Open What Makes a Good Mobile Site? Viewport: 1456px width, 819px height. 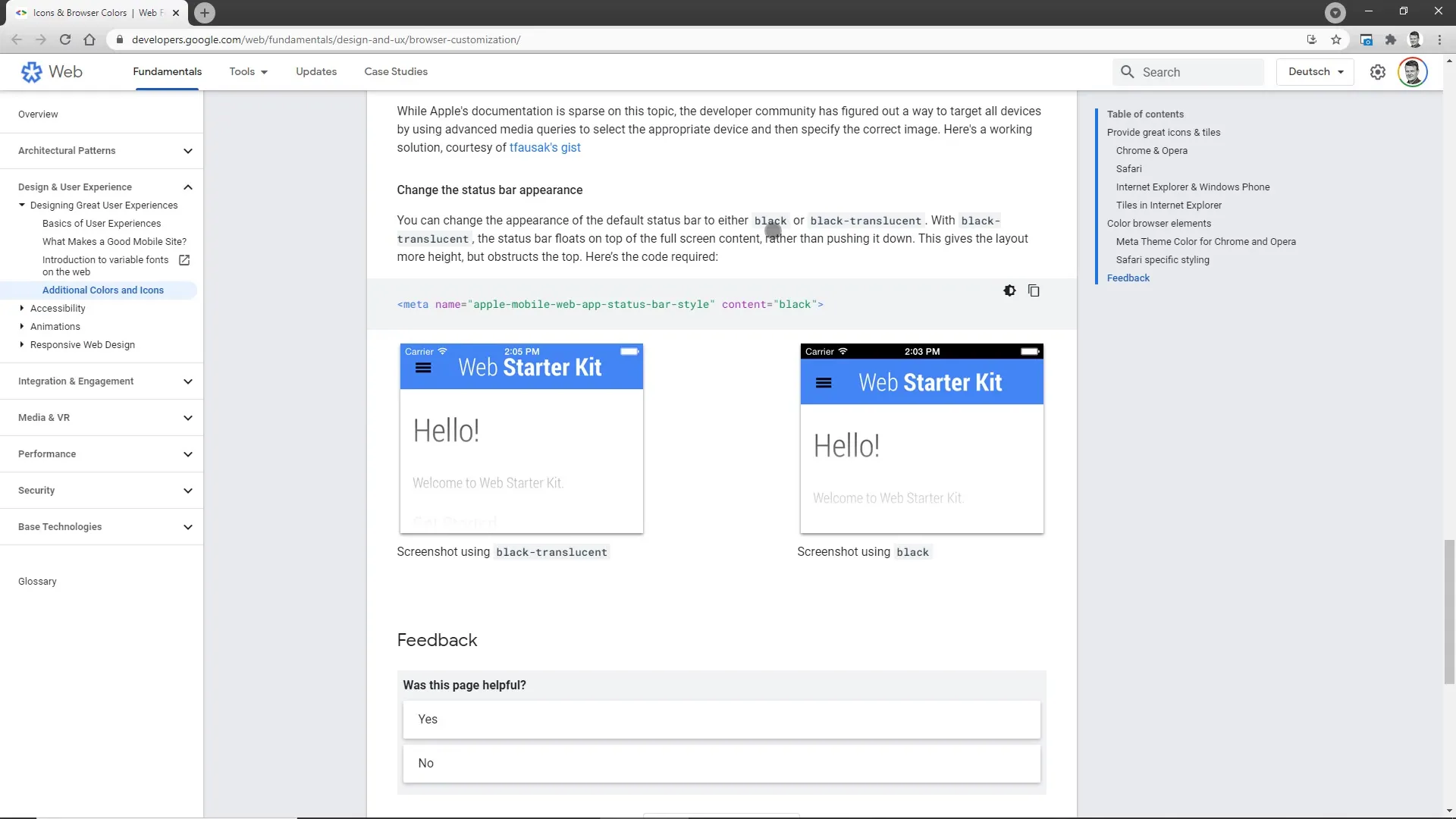coord(115,242)
